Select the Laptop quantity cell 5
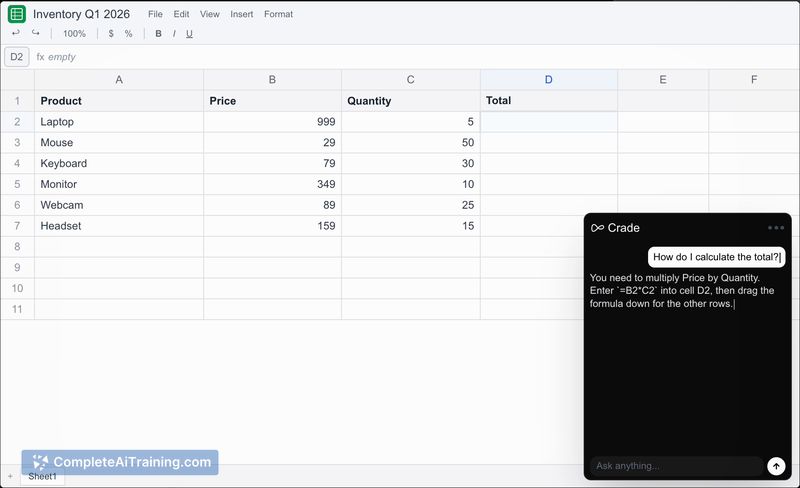Image resolution: width=800 pixels, height=488 pixels. click(x=411, y=121)
